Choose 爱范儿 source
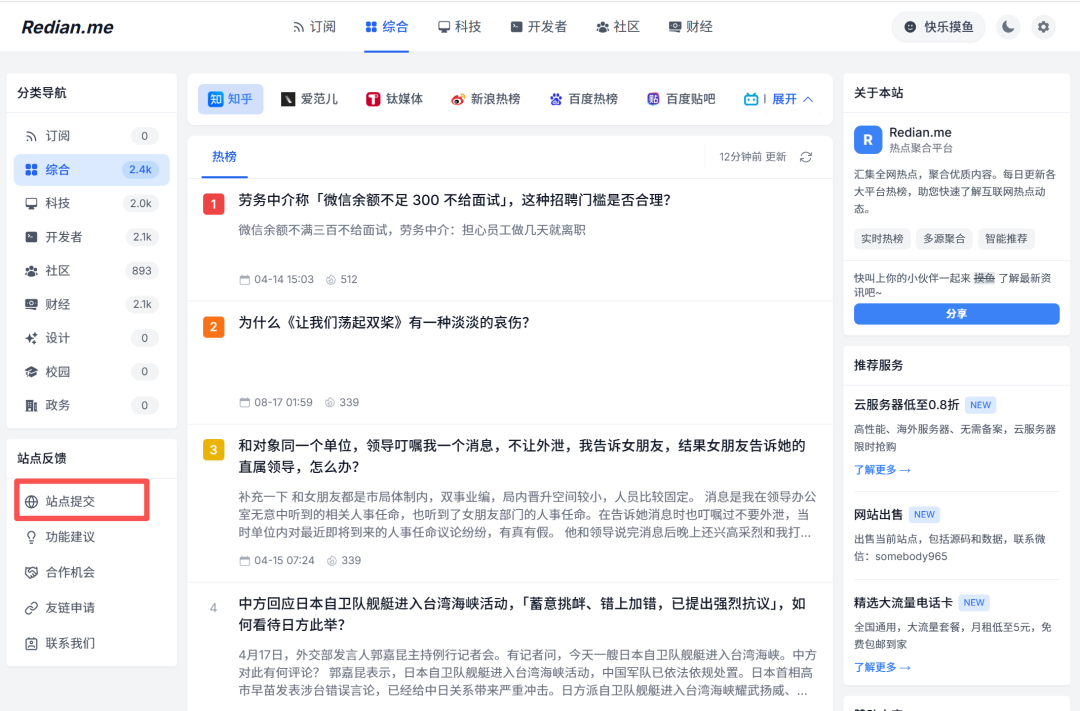The height and width of the screenshot is (711, 1080). tap(309, 99)
